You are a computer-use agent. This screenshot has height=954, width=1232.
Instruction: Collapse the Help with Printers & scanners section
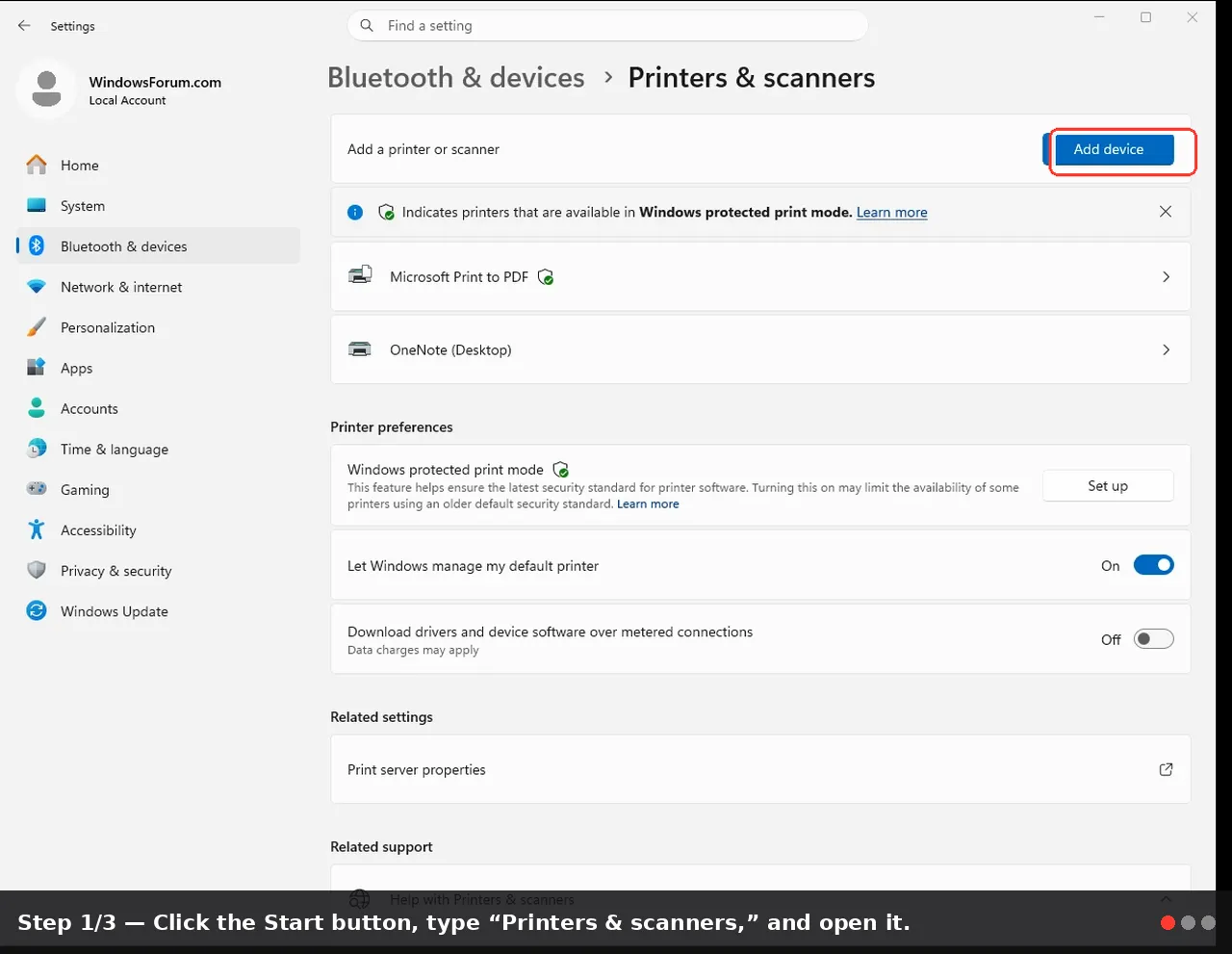click(x=1166, y=899)
